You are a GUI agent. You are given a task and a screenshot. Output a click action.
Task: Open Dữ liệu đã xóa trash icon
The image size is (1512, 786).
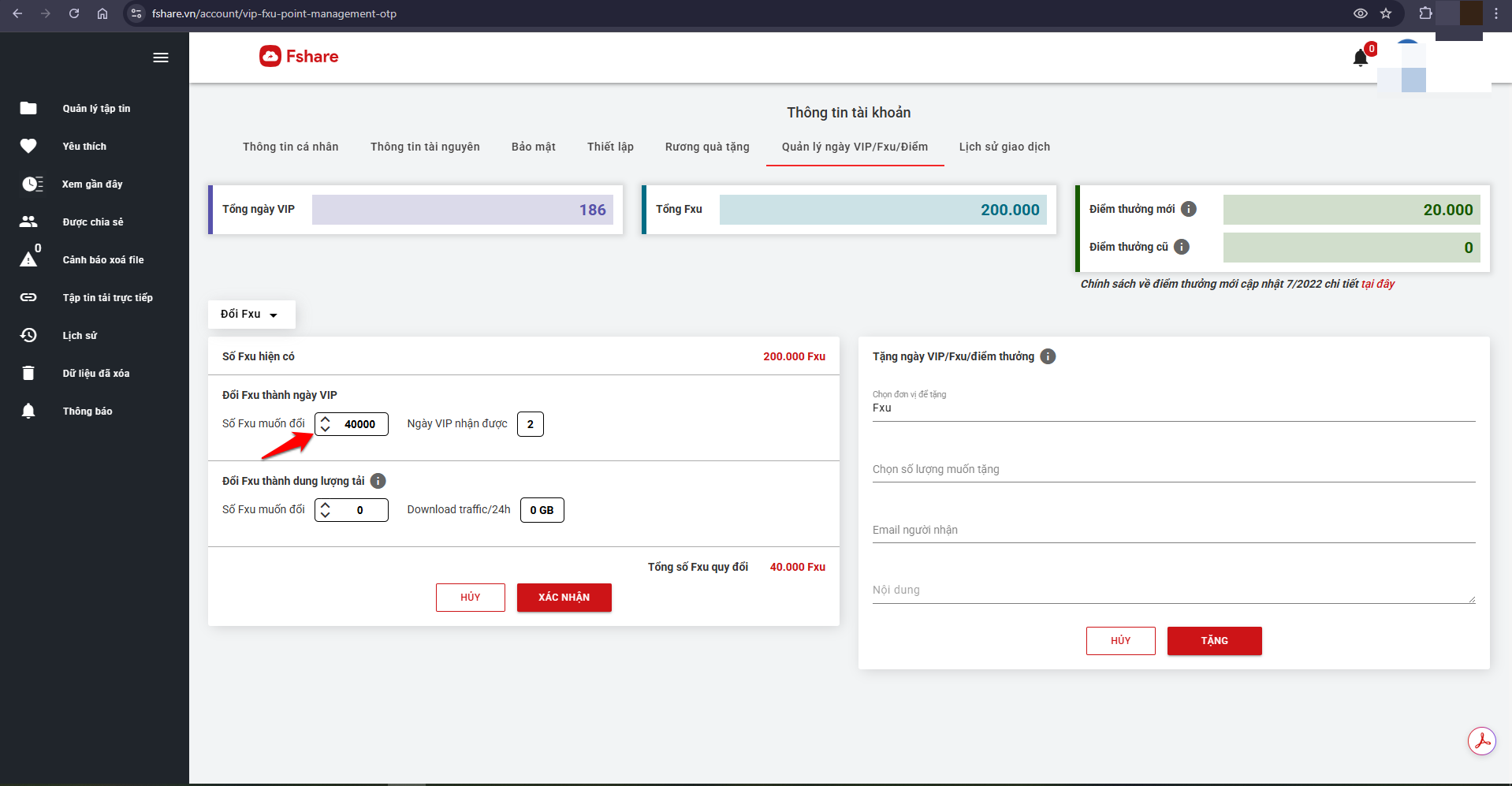[28, 373]
